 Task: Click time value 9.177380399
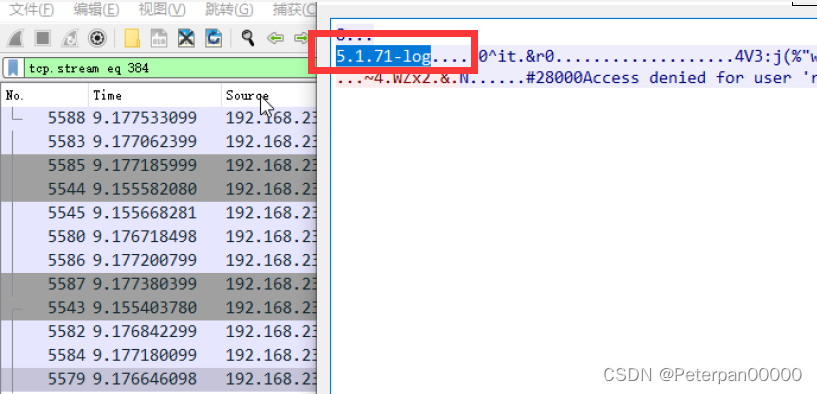click(x=145, y=284)
